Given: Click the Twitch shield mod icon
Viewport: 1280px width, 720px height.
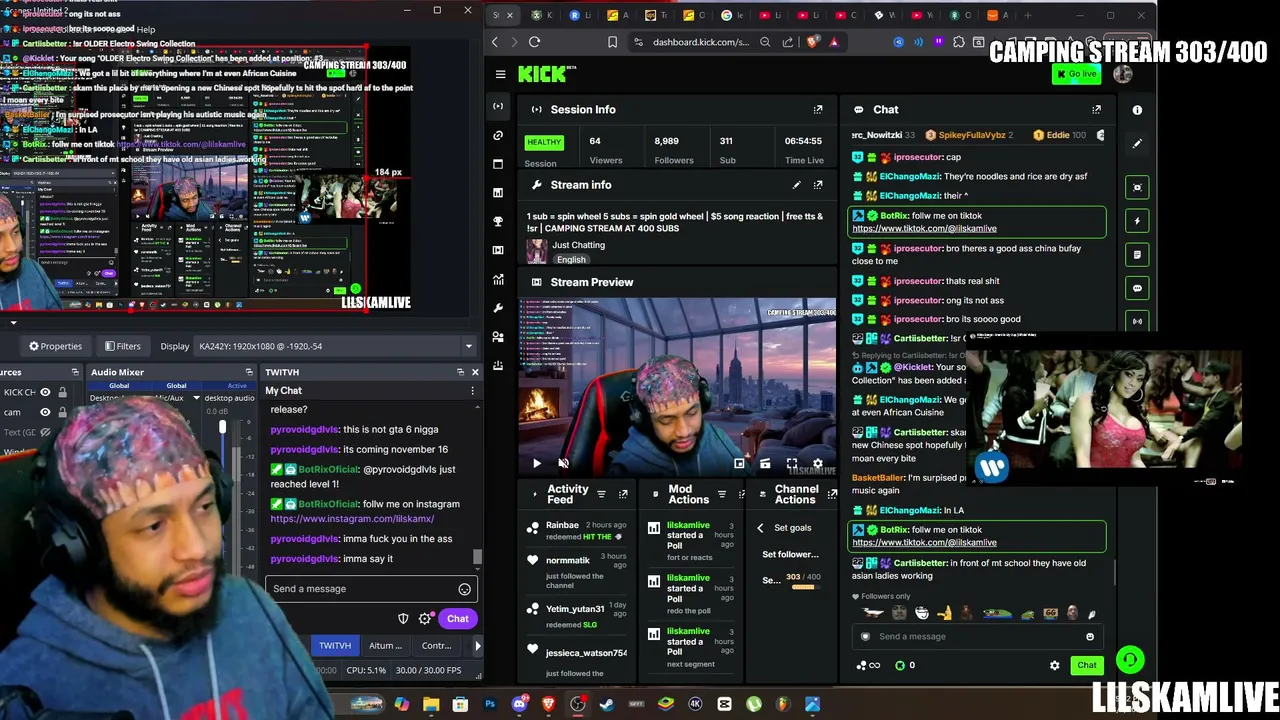Looking at the screenshot, I should [403, 619].
